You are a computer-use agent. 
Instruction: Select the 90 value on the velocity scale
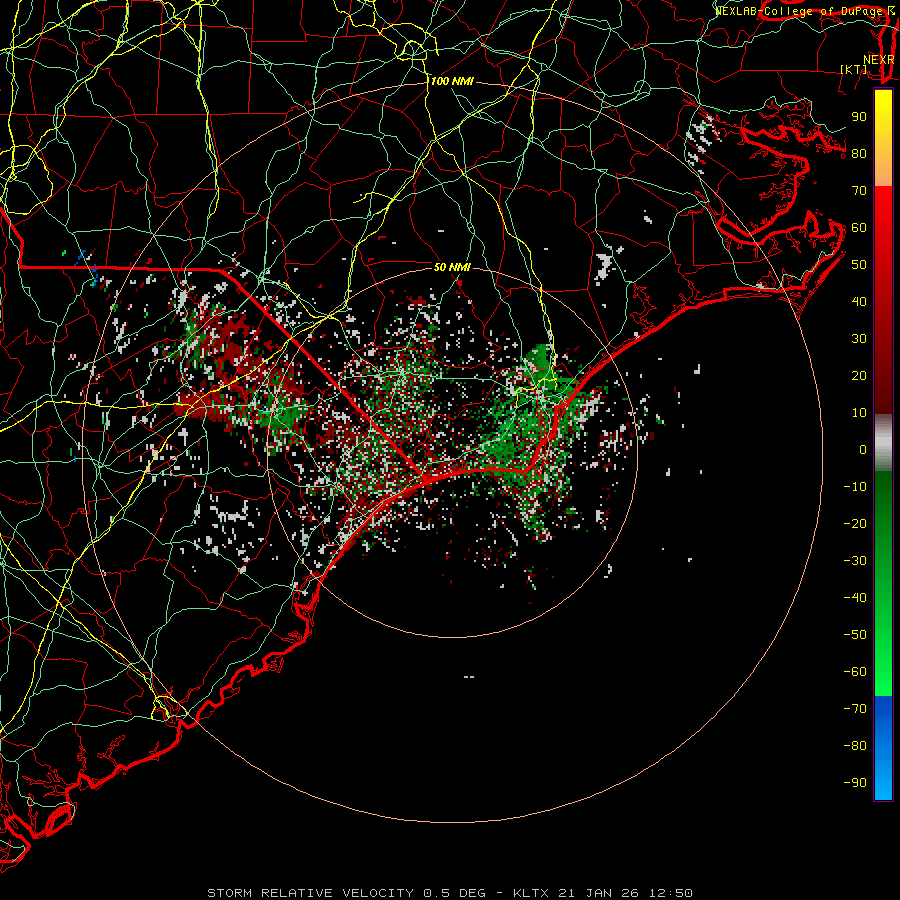859,117
